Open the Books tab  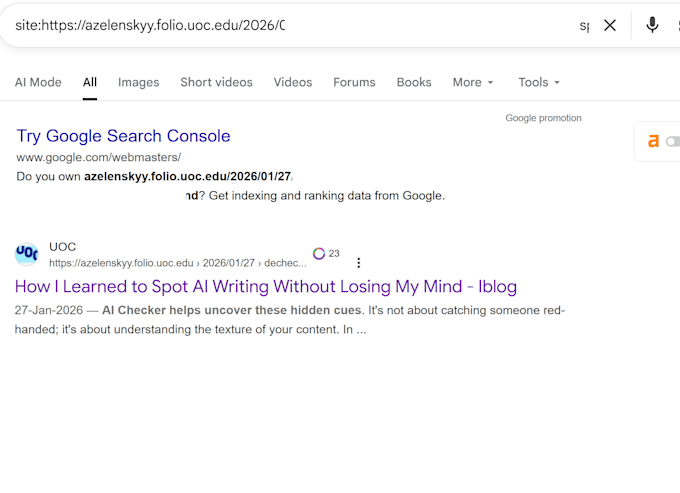tap(414, 82)
